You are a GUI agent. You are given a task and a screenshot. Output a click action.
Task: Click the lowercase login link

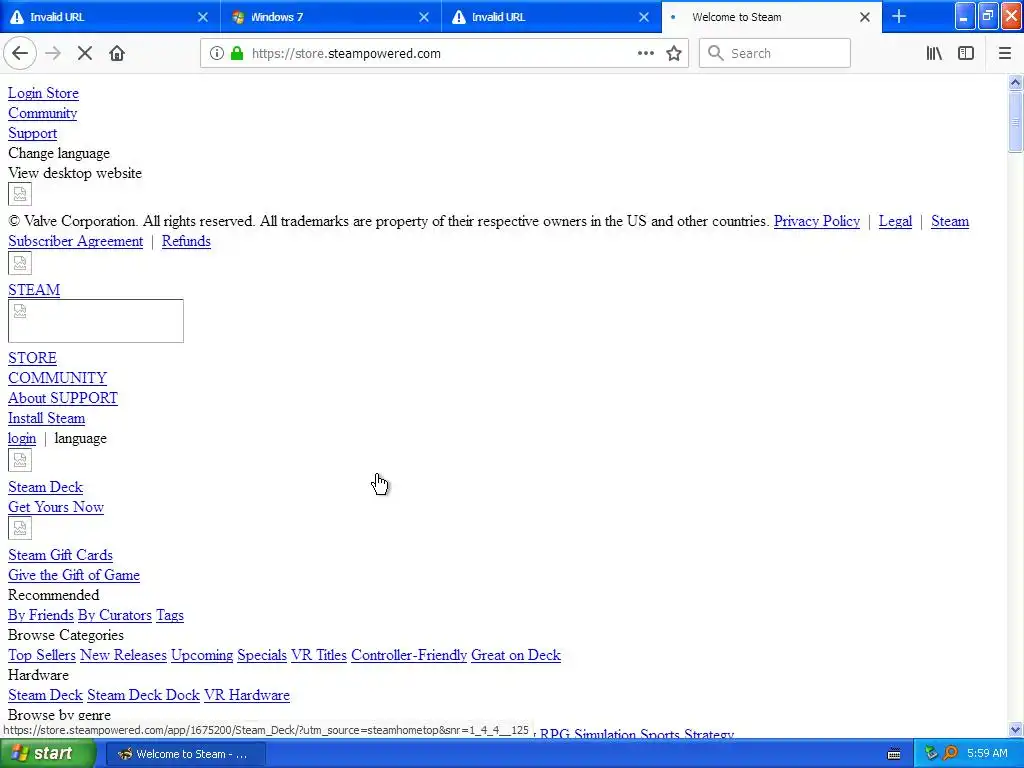tap(22, 438)
